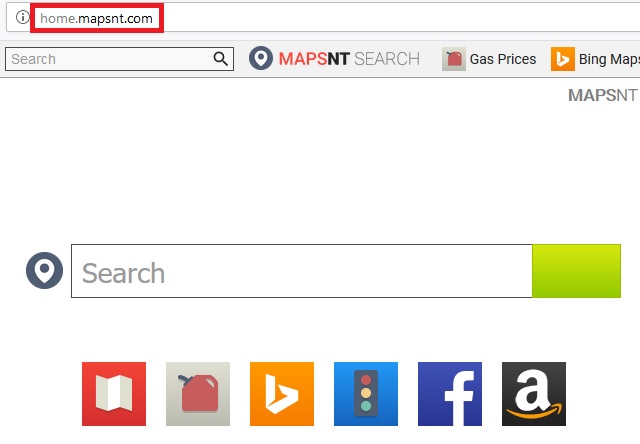Screen dimensions: 640x444
Task: Click the site information icon in address bar
Action: coord(22,17)
